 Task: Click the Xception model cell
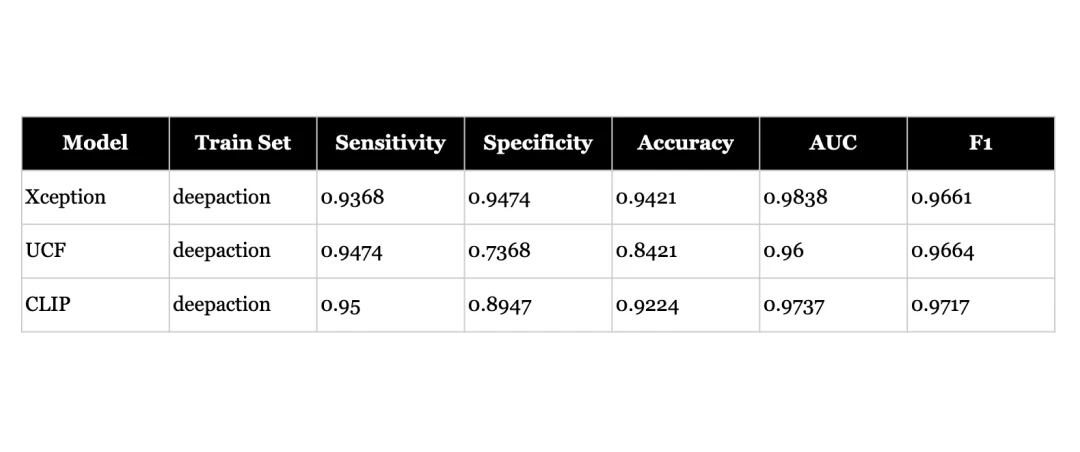65,197
